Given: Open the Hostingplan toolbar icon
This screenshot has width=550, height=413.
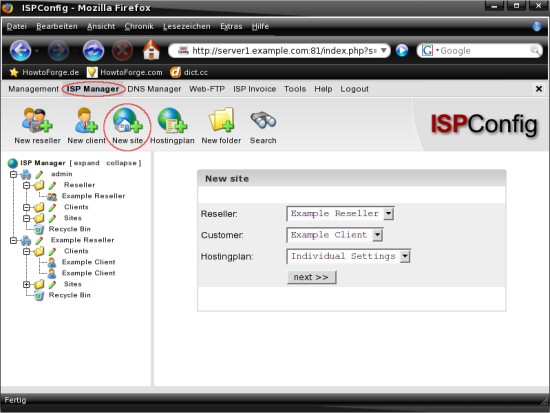Looking at the screenshot, I should (172, 120).
